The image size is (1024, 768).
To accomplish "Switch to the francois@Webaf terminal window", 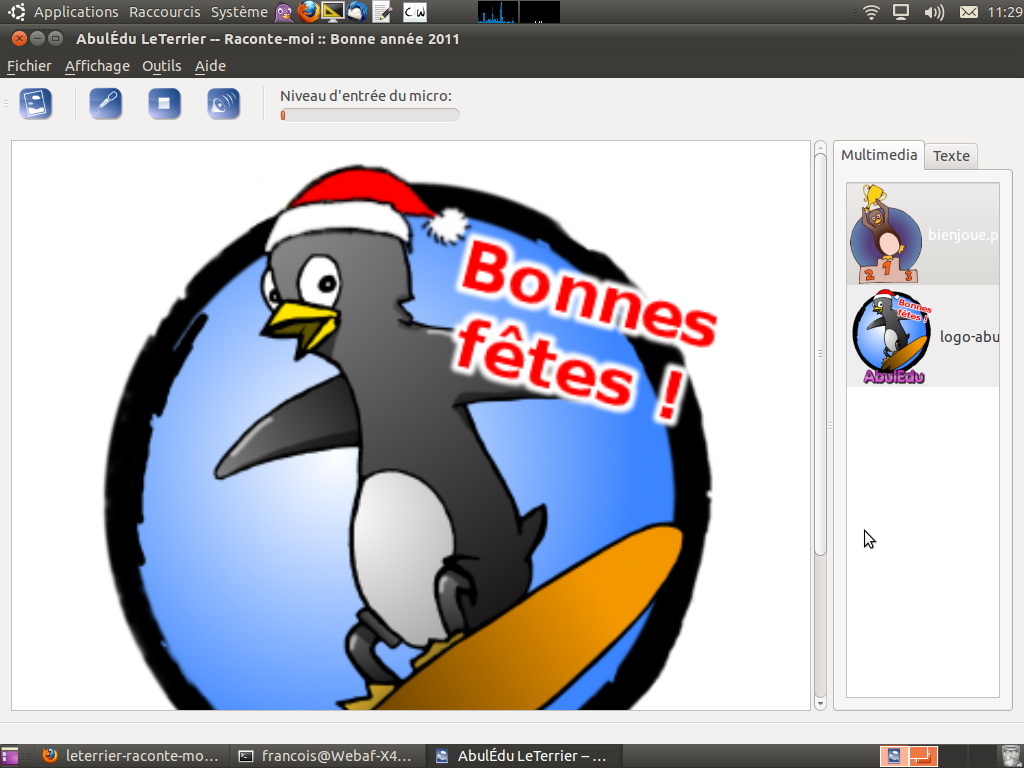I will click(327, 756).
